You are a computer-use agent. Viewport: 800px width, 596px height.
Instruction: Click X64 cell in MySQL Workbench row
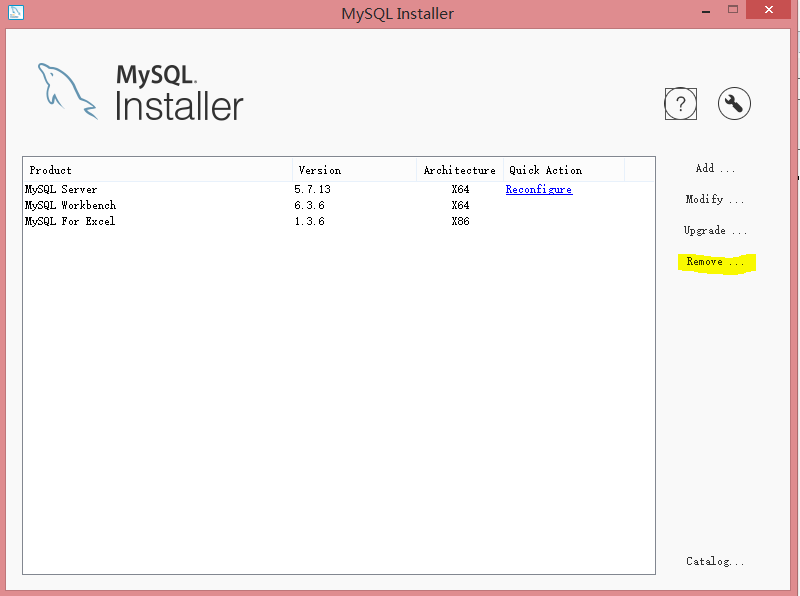[460, 205]
